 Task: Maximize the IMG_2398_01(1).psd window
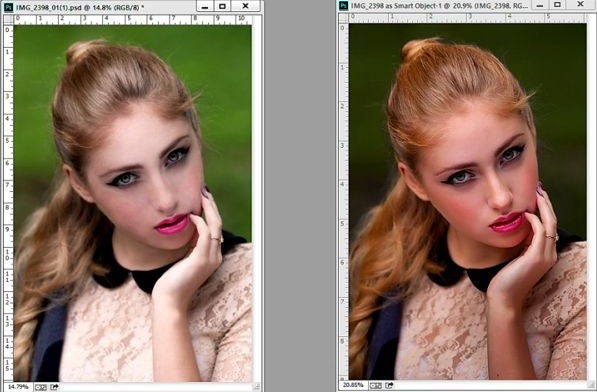222,6
